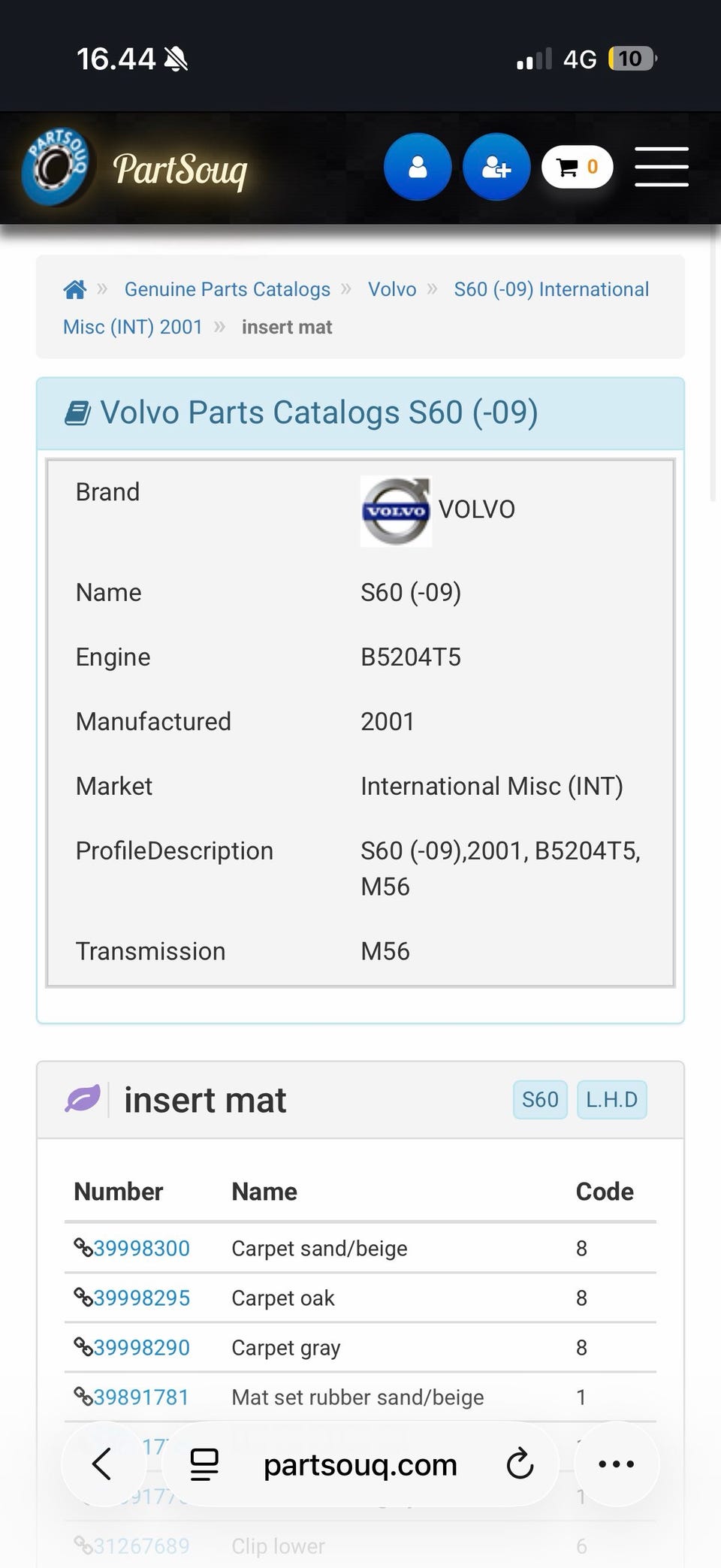Open part number 39998290

point(132,1347)
